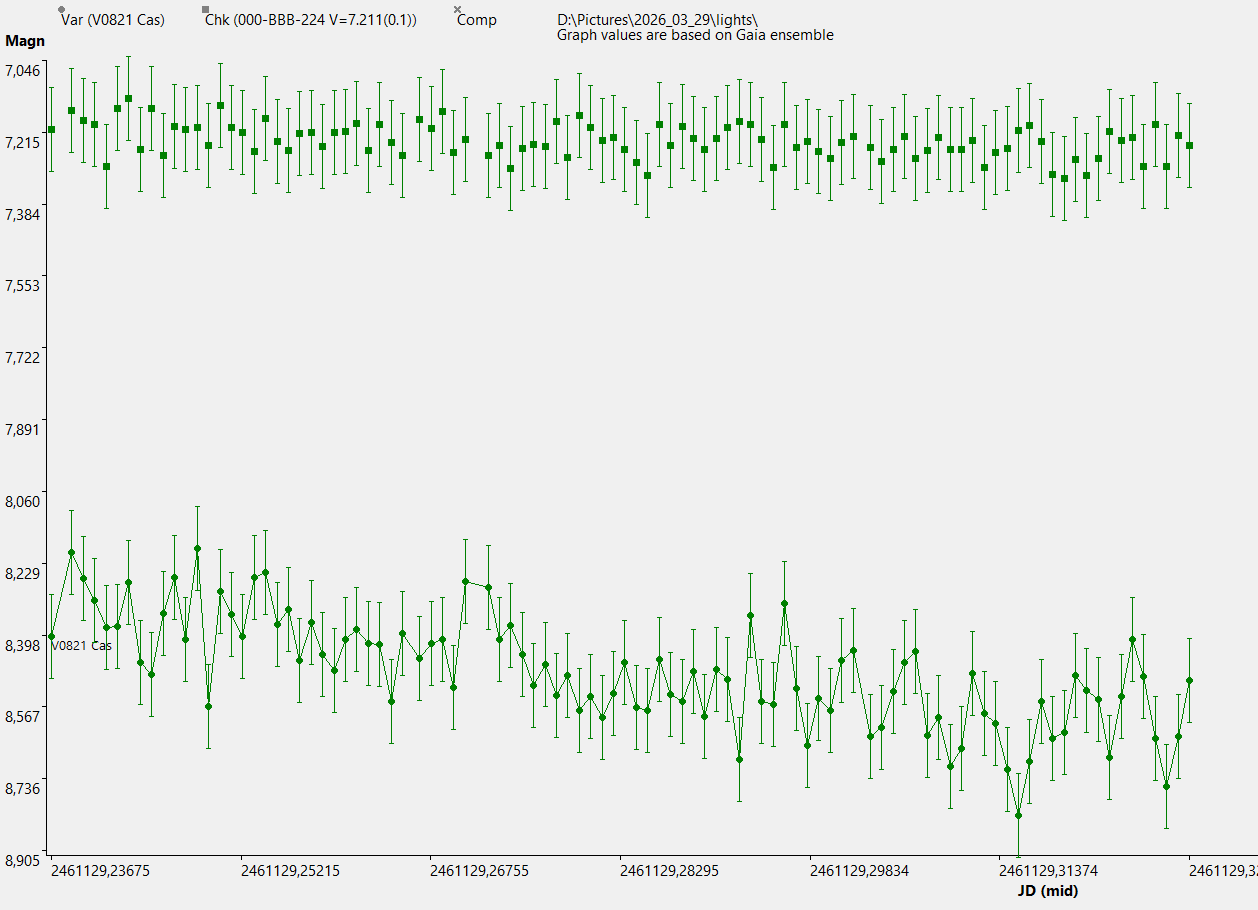Select the first check star square point
Image resolution: width=1258 pixels, height=910 pixels.
pos(52,130)
